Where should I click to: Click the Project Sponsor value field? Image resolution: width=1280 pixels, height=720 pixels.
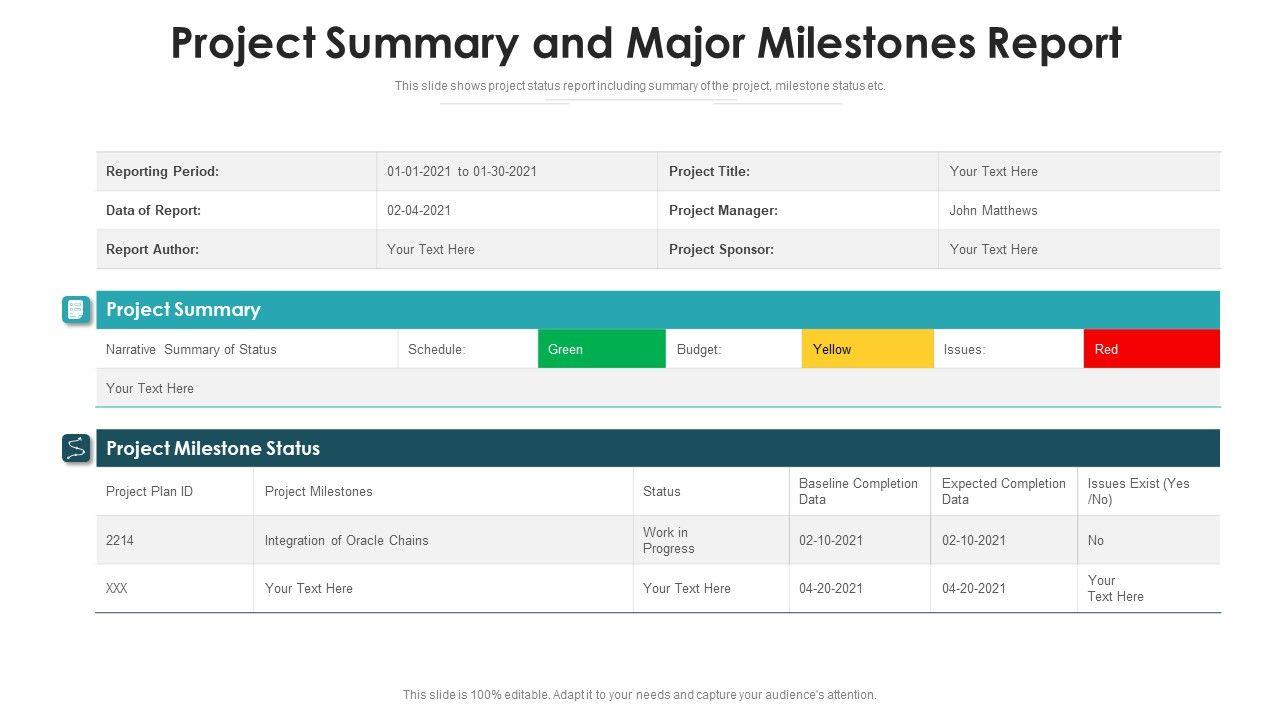click(x=994, y=249)
